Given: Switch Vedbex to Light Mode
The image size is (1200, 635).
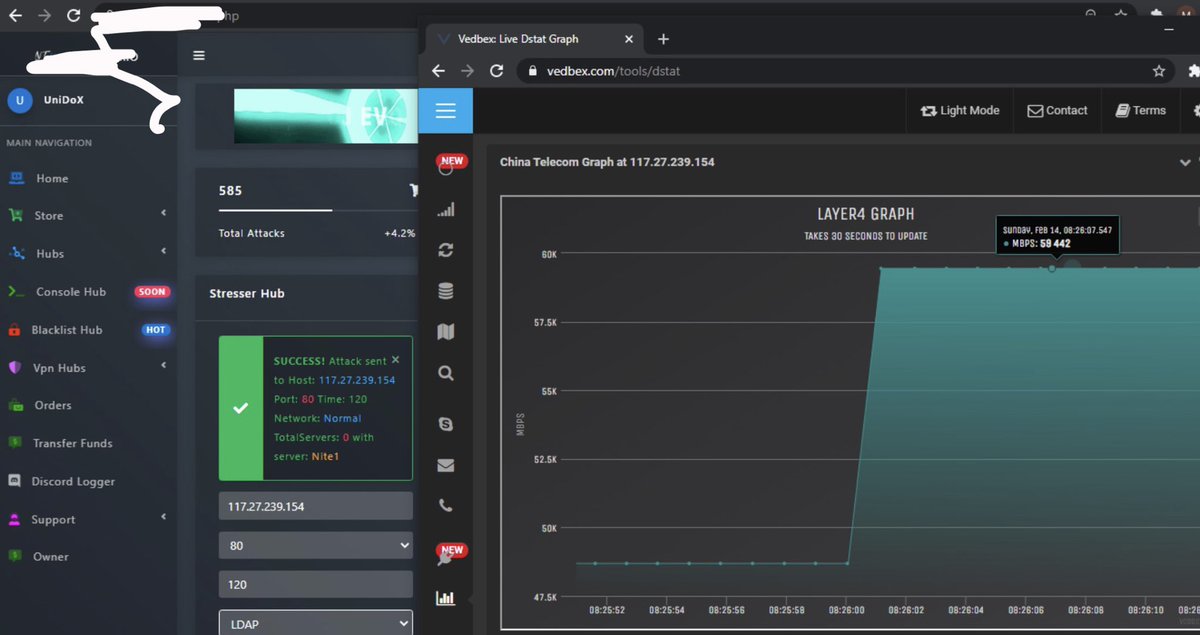Looking at the screenshot, I should tap(960, 110).
